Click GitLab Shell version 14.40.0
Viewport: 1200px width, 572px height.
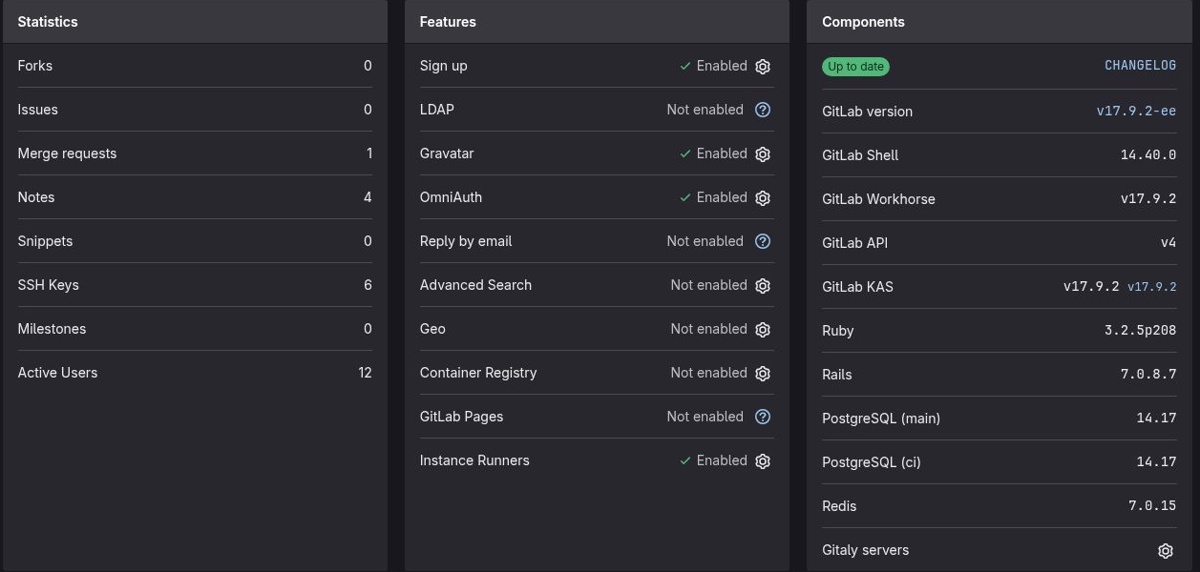point(1148,155)
